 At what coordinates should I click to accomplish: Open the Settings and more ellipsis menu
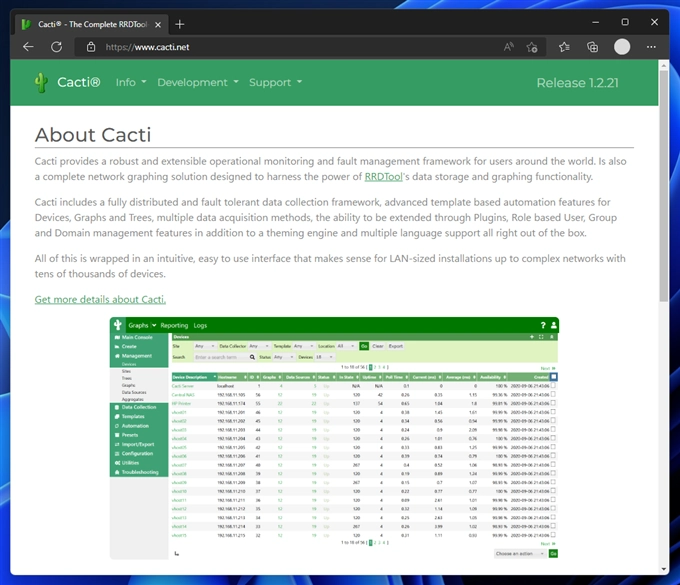(x=651, y=47)
